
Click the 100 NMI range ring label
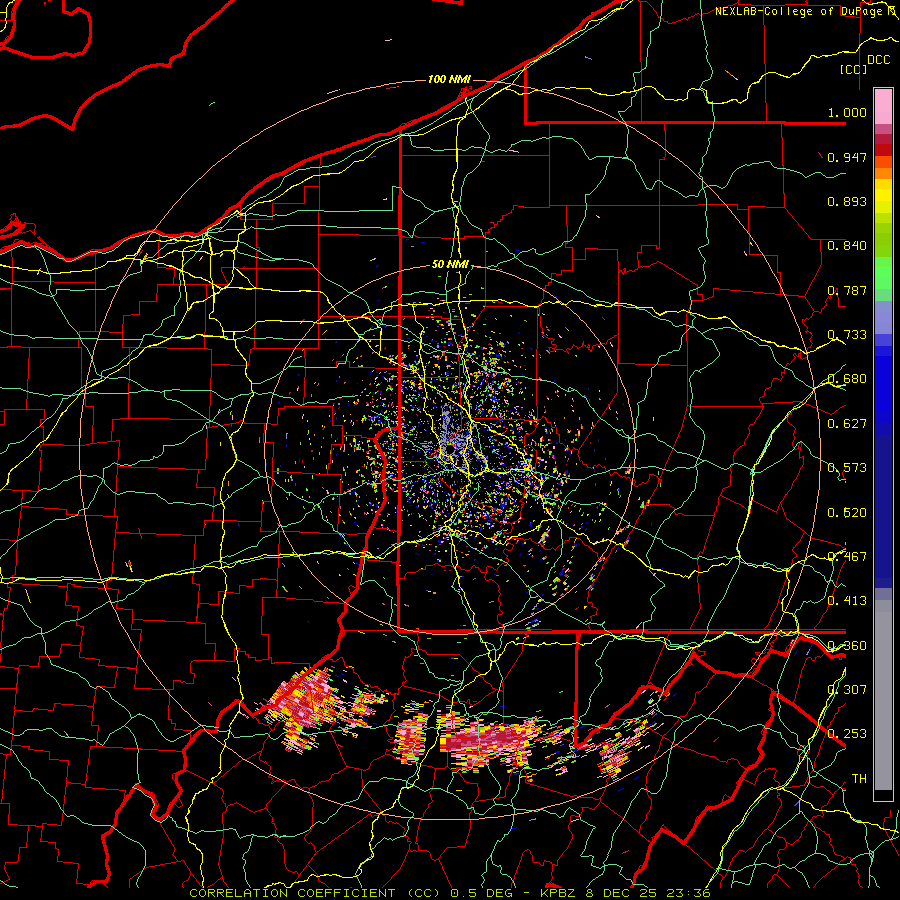pos(449,79)
